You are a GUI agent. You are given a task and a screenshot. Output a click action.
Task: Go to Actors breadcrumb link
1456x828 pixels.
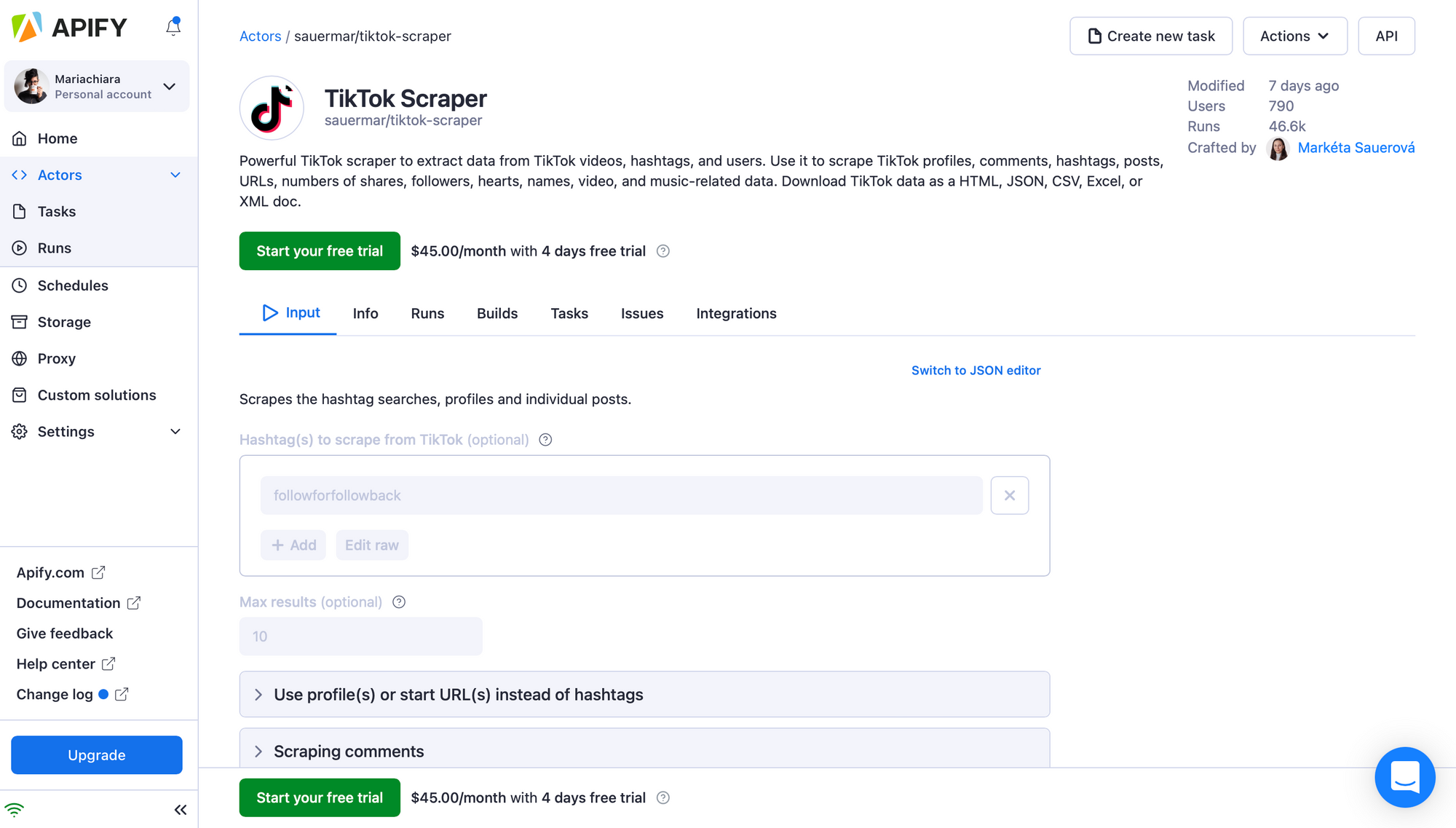click(260, 36)
